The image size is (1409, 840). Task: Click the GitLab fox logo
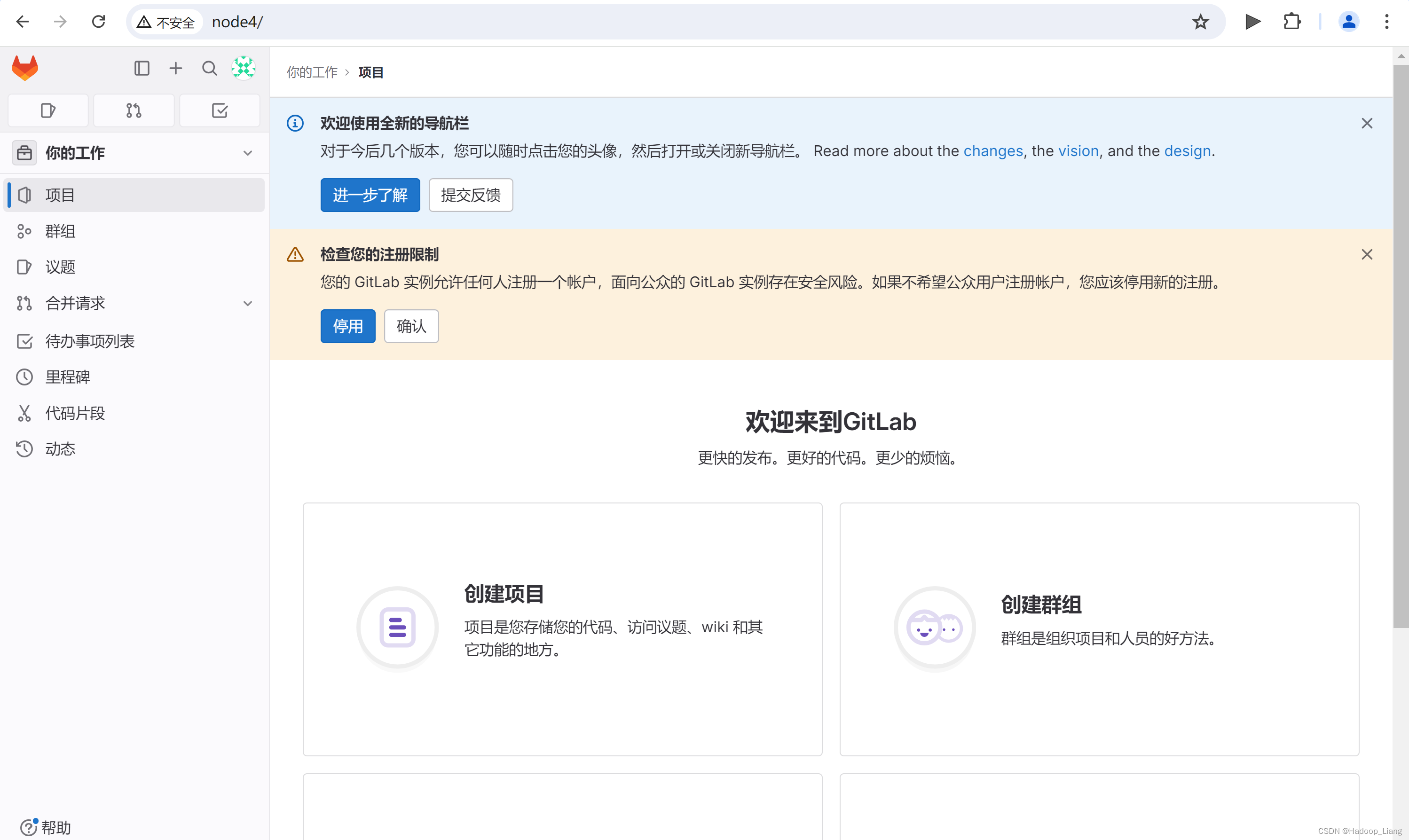[25, 68]
